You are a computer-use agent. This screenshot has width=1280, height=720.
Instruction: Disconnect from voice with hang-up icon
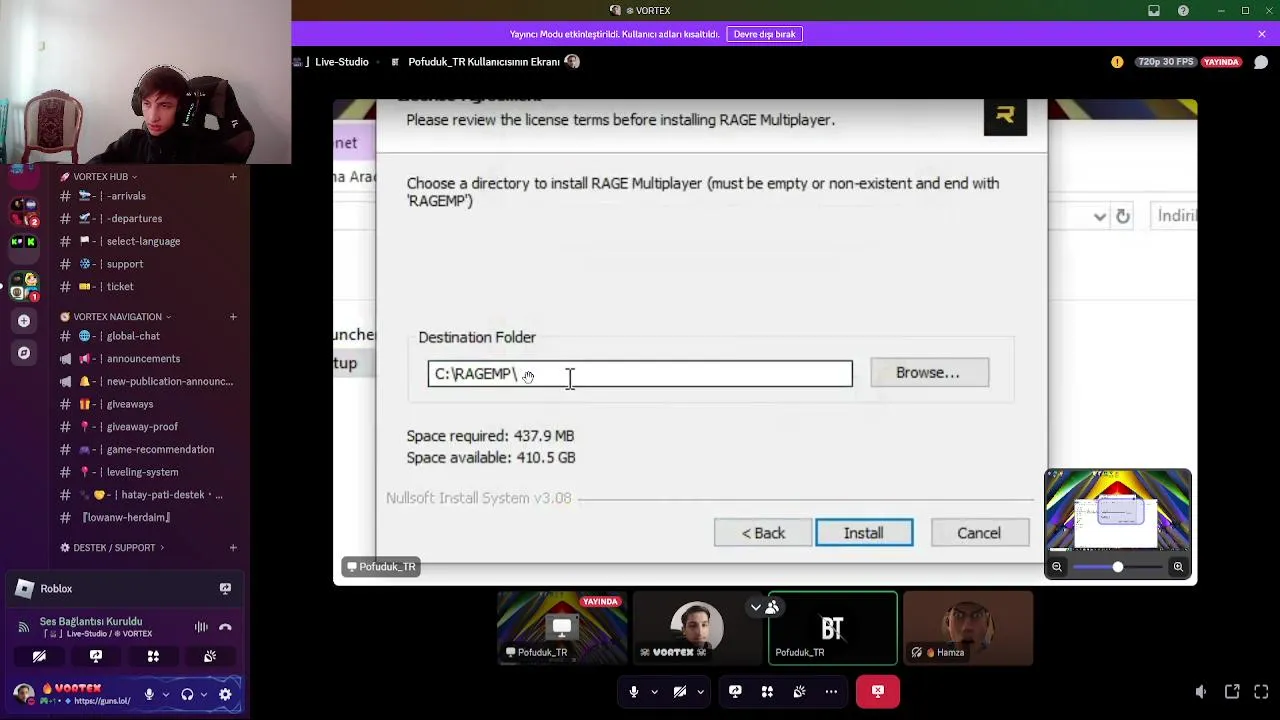click(x=226, y=628)
